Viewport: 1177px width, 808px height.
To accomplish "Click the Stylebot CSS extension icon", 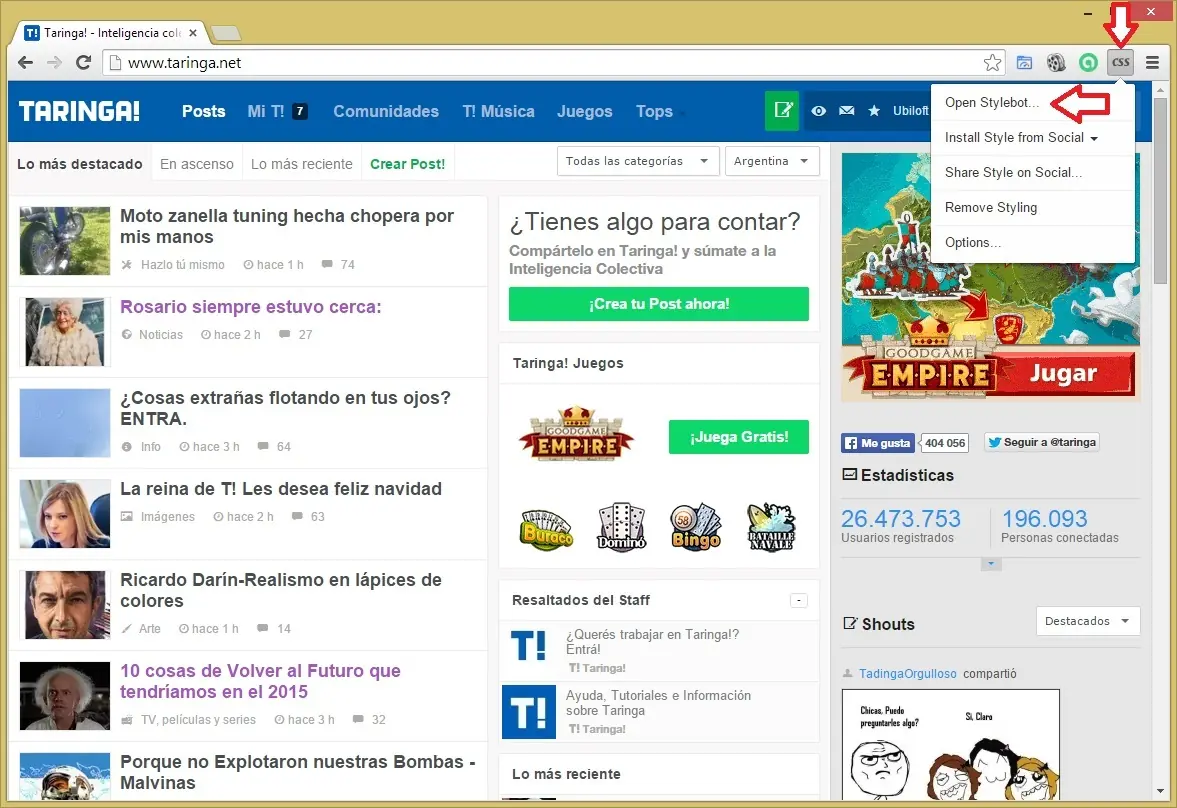I will tap(1120, 62).
